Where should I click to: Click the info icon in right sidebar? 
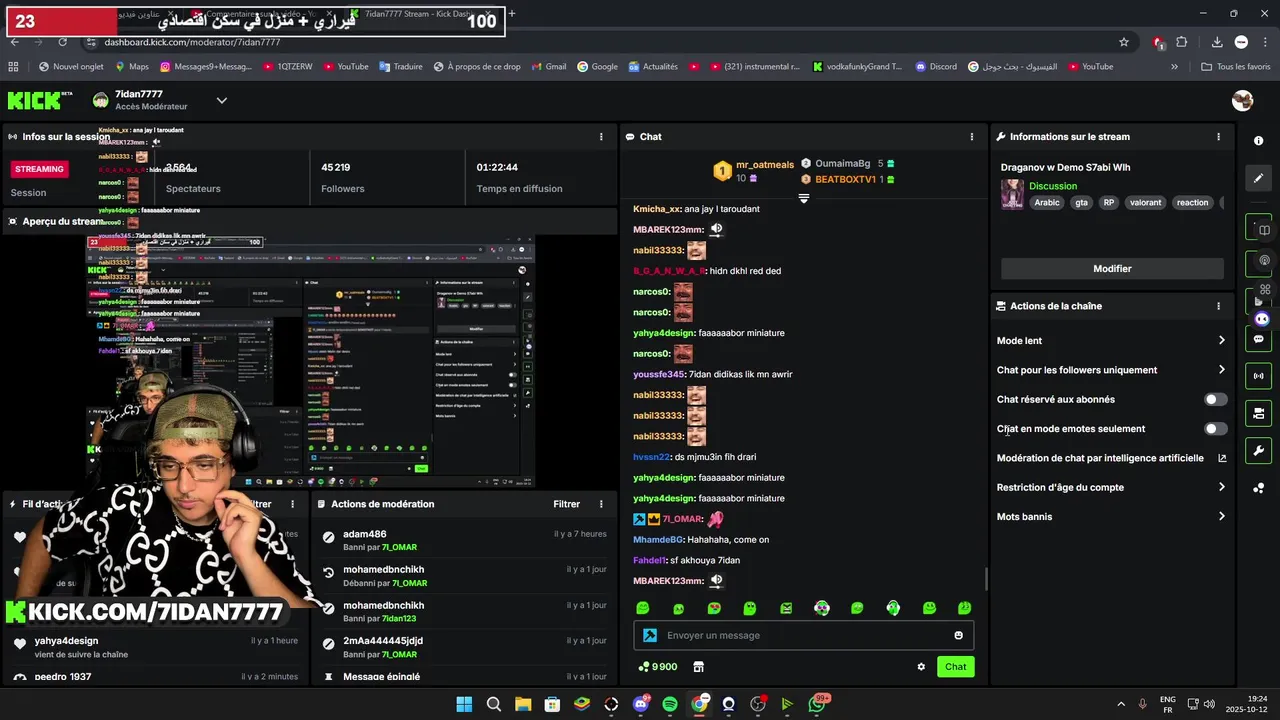coord(1259,141)
